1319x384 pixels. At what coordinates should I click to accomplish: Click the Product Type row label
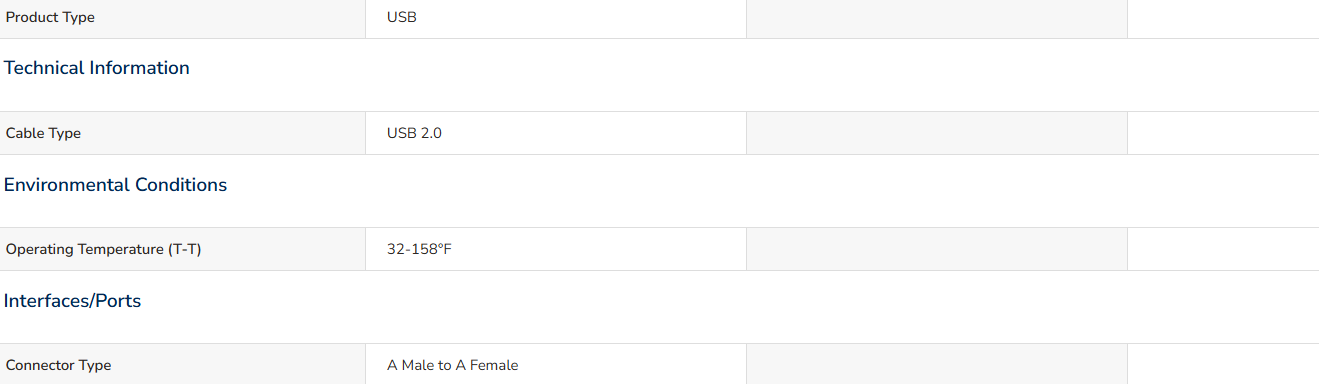pyautogui.click(x=50, y=17)
